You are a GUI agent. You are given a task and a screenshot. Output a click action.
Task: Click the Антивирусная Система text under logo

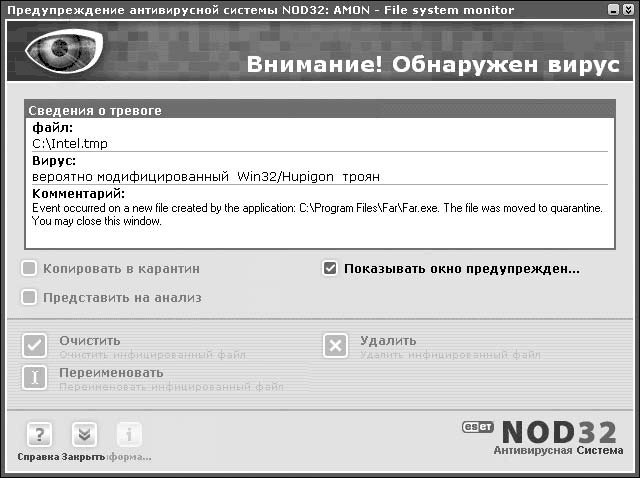click(x=557, y=451)
